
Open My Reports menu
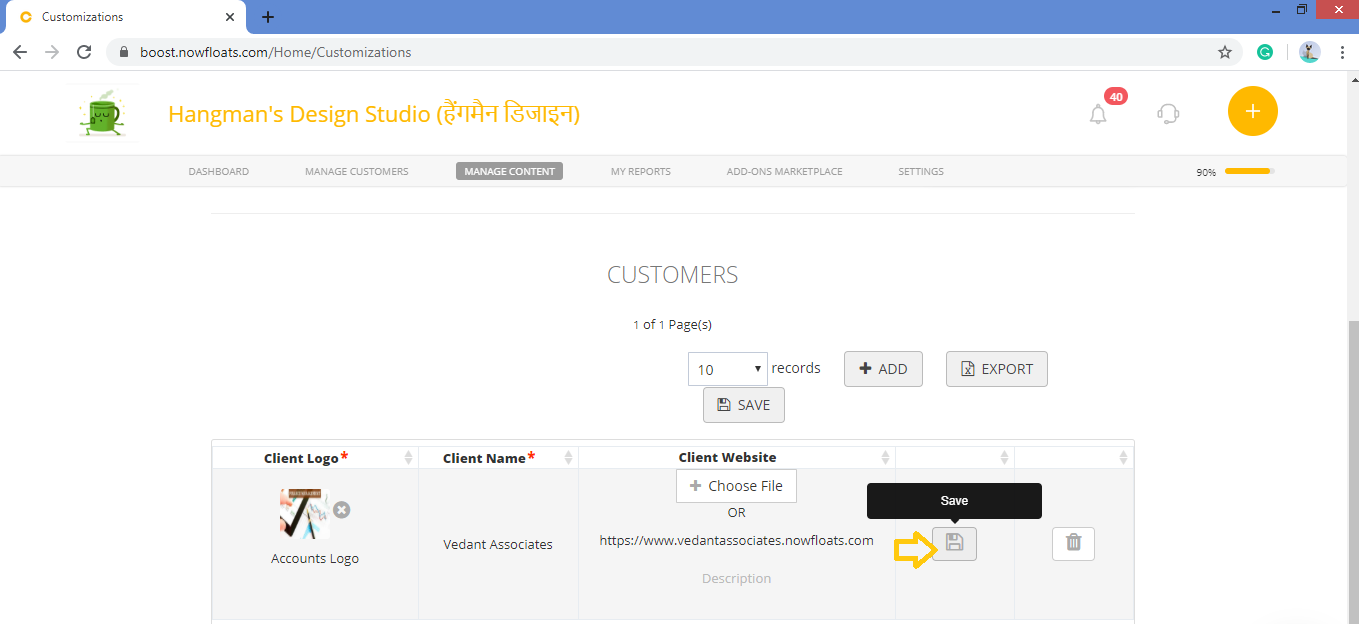tap(641, 171)
